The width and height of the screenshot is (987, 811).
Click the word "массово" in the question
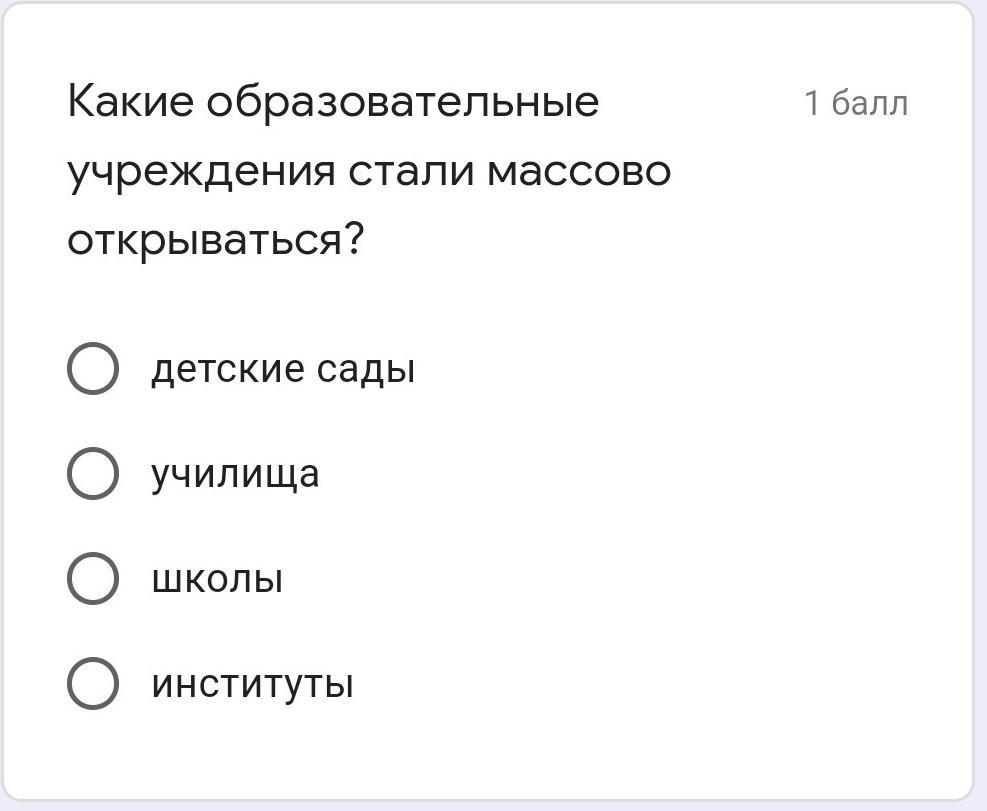point(578,172)
